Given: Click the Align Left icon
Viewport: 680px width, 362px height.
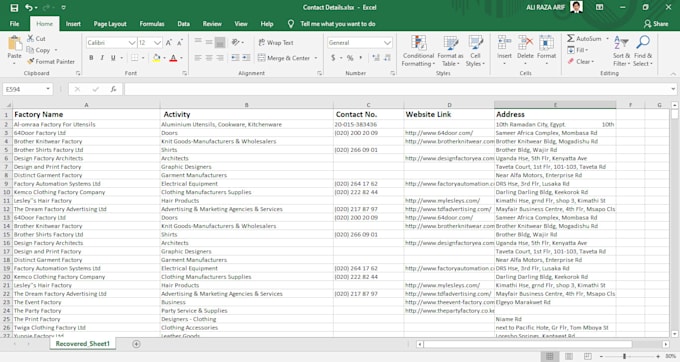Looking at the screenshot, I should point(198,58).
